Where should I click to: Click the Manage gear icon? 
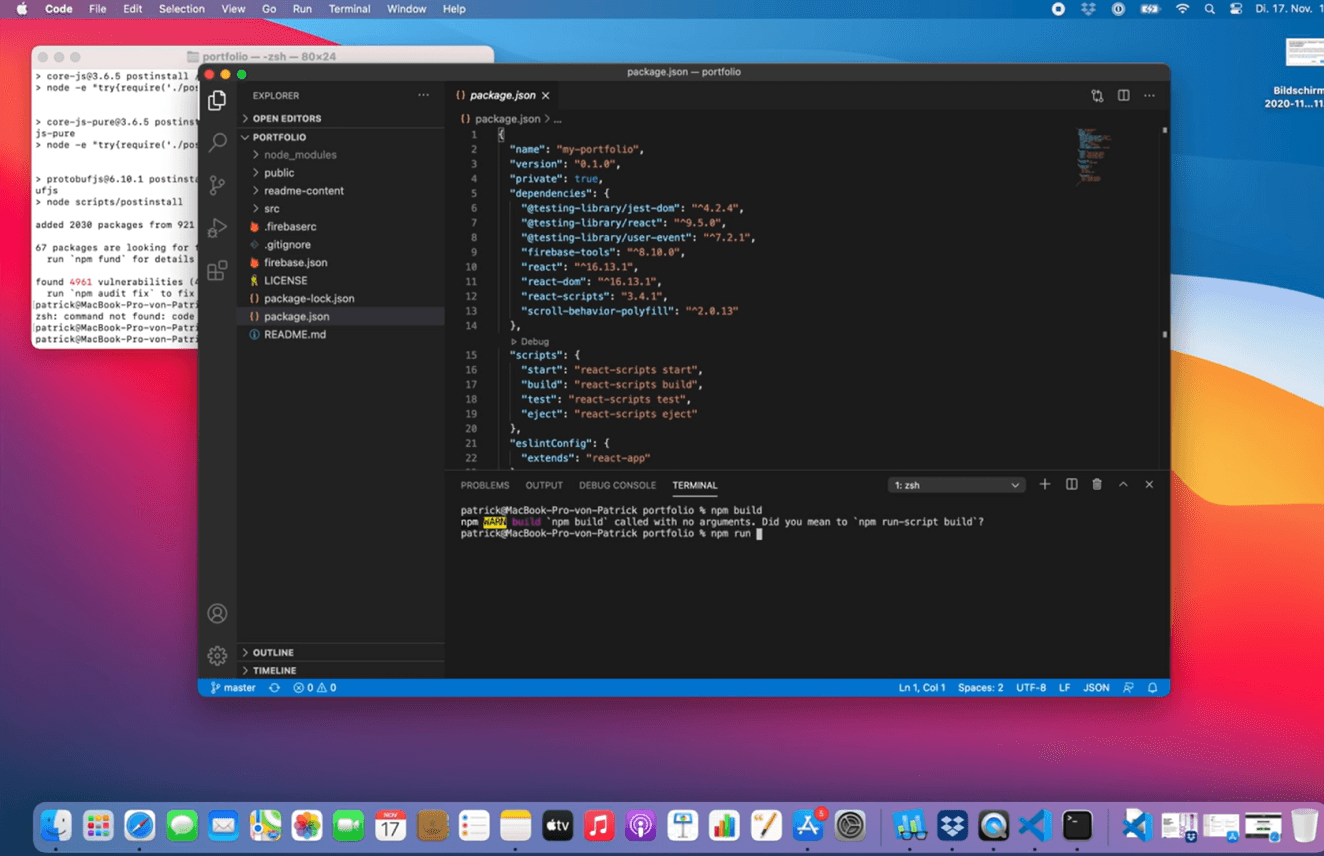(217, 656)
